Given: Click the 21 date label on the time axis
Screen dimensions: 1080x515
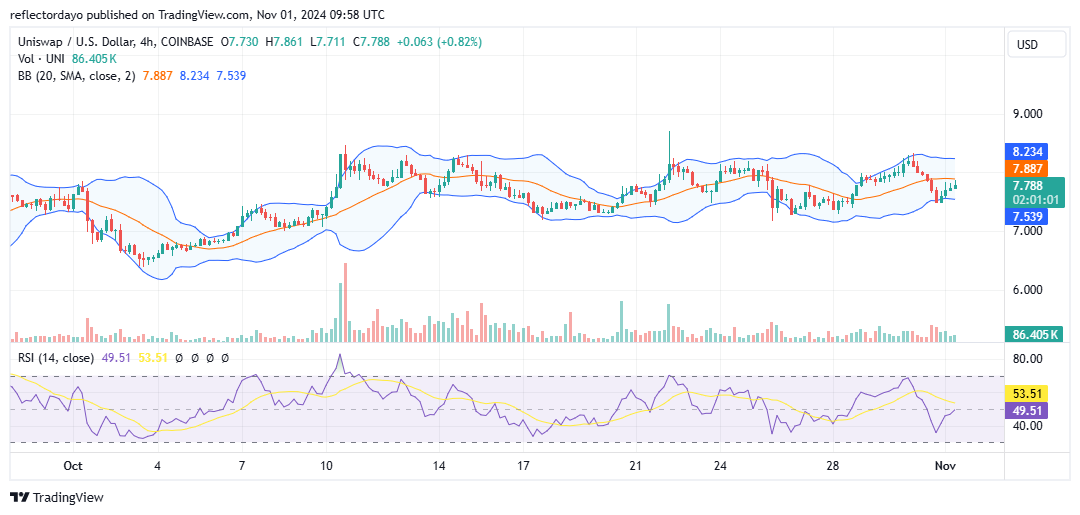Looking at the screenshot, I should 636,465.
